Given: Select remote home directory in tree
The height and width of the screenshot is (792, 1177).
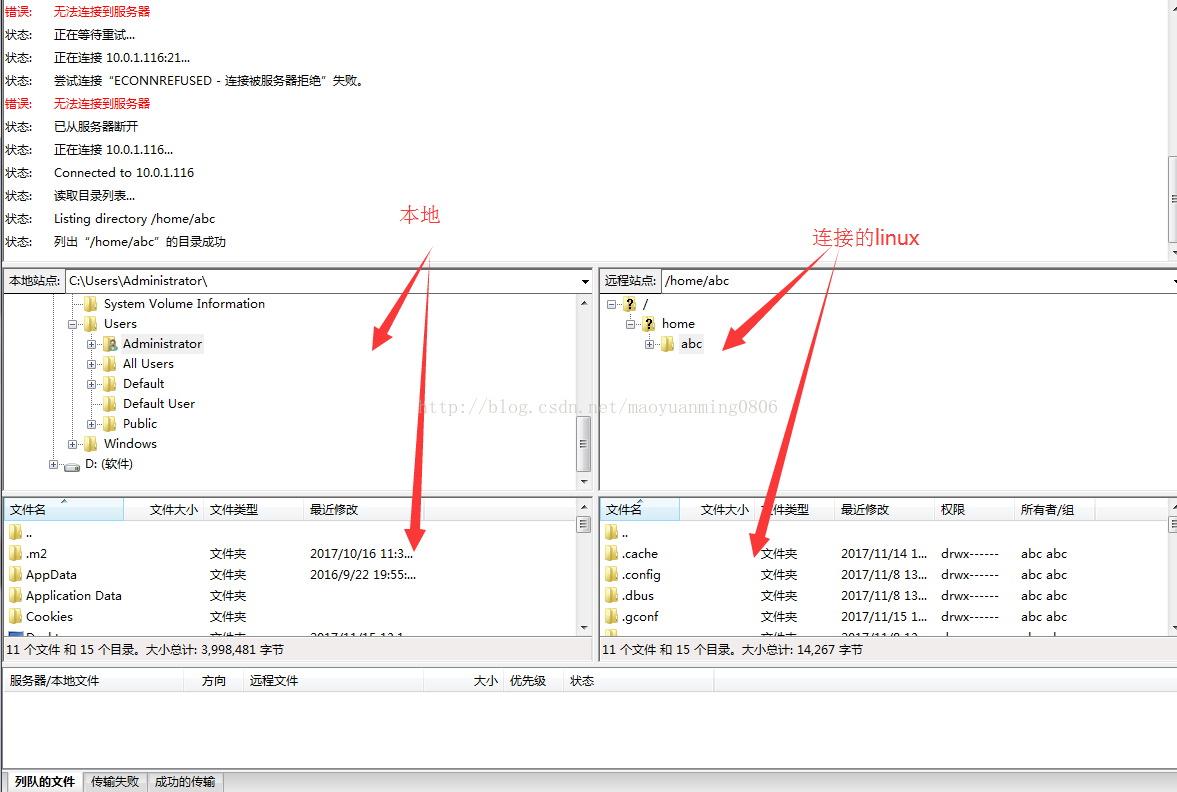Looking at the screenshot, I should click(678, 324).
